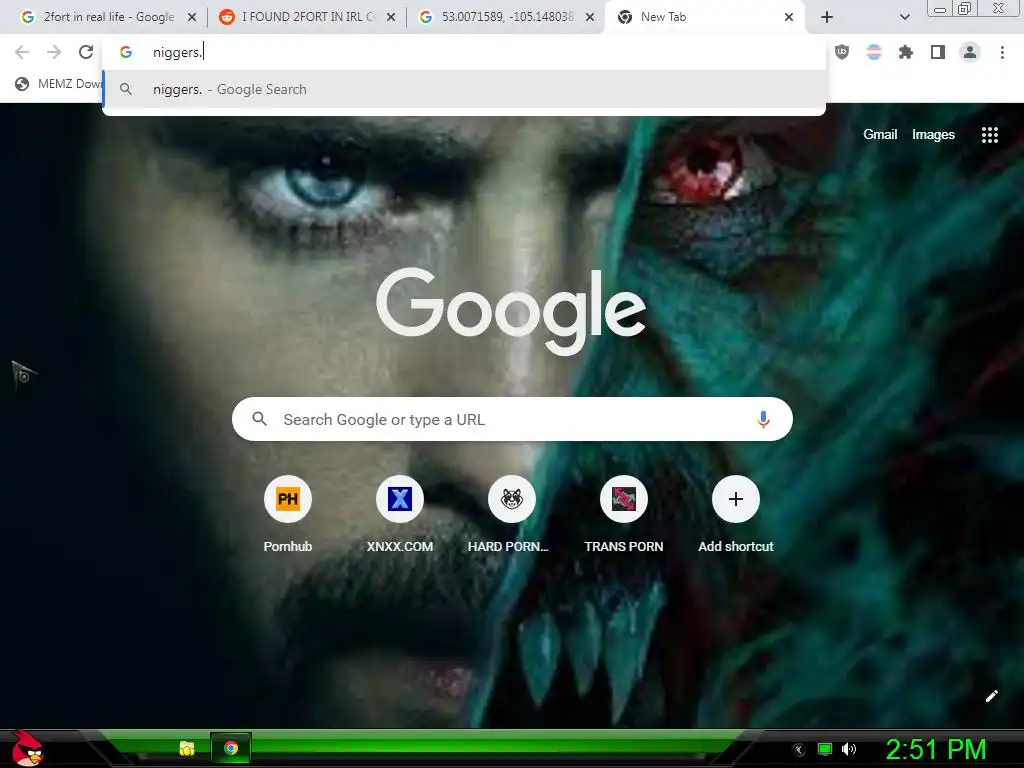Open the pink-arrows shortcut tile
The image size is (1024, 768).
point(624,513)
